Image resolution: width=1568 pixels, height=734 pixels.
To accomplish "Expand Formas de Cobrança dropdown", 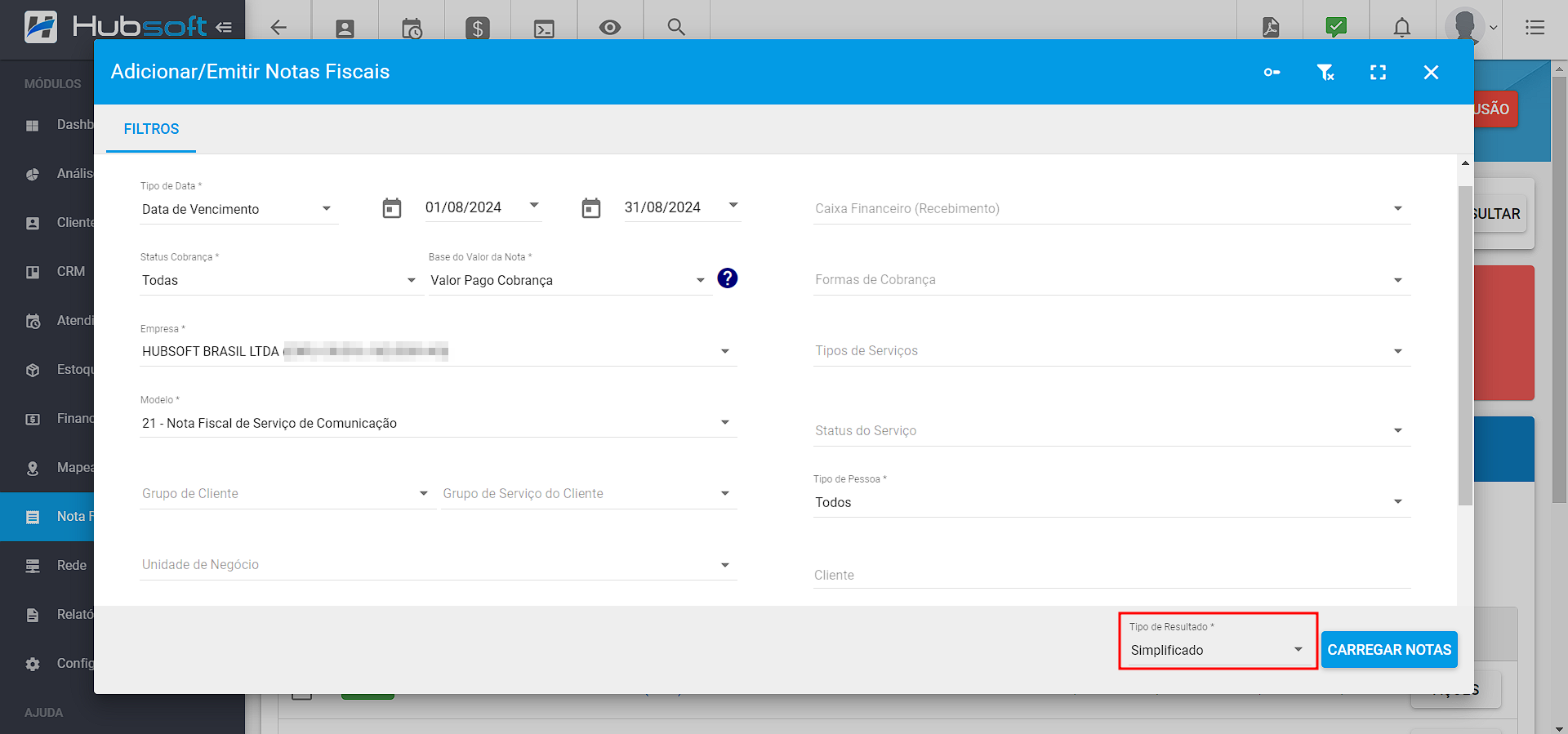I will click(1111, 279).
